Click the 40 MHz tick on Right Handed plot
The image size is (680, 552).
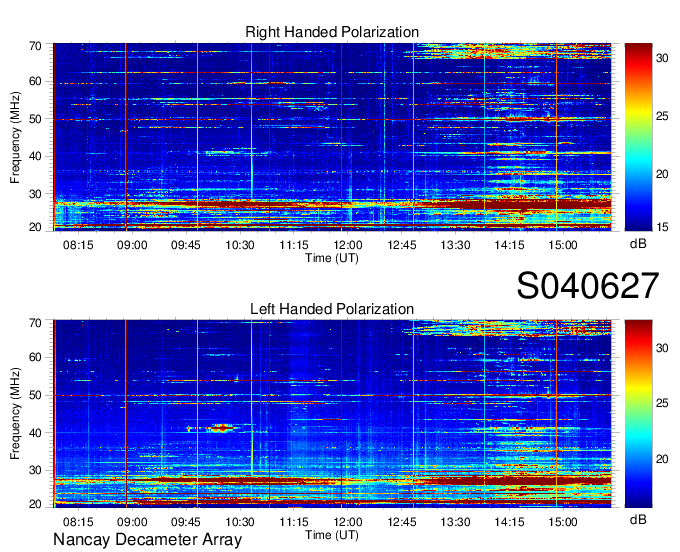35,156
